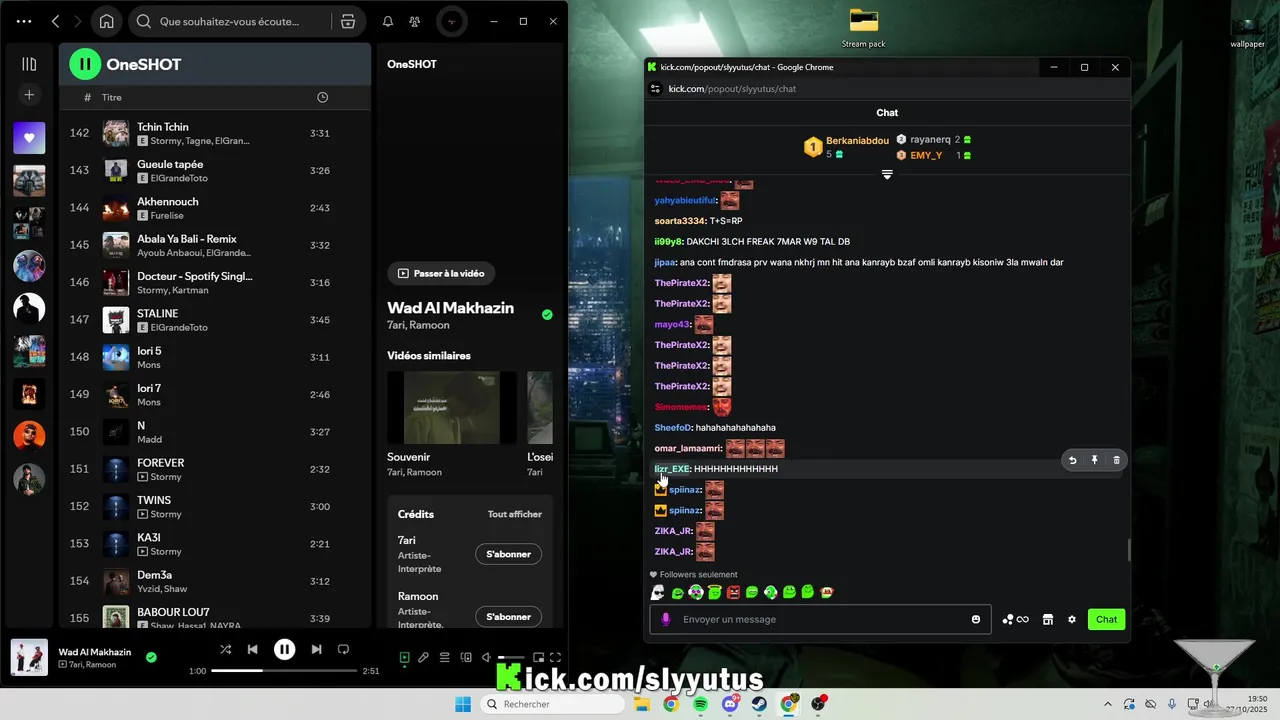Open Spotify profile avatar menu
The image size is (1280, 720).
click(x=452, y=21)
